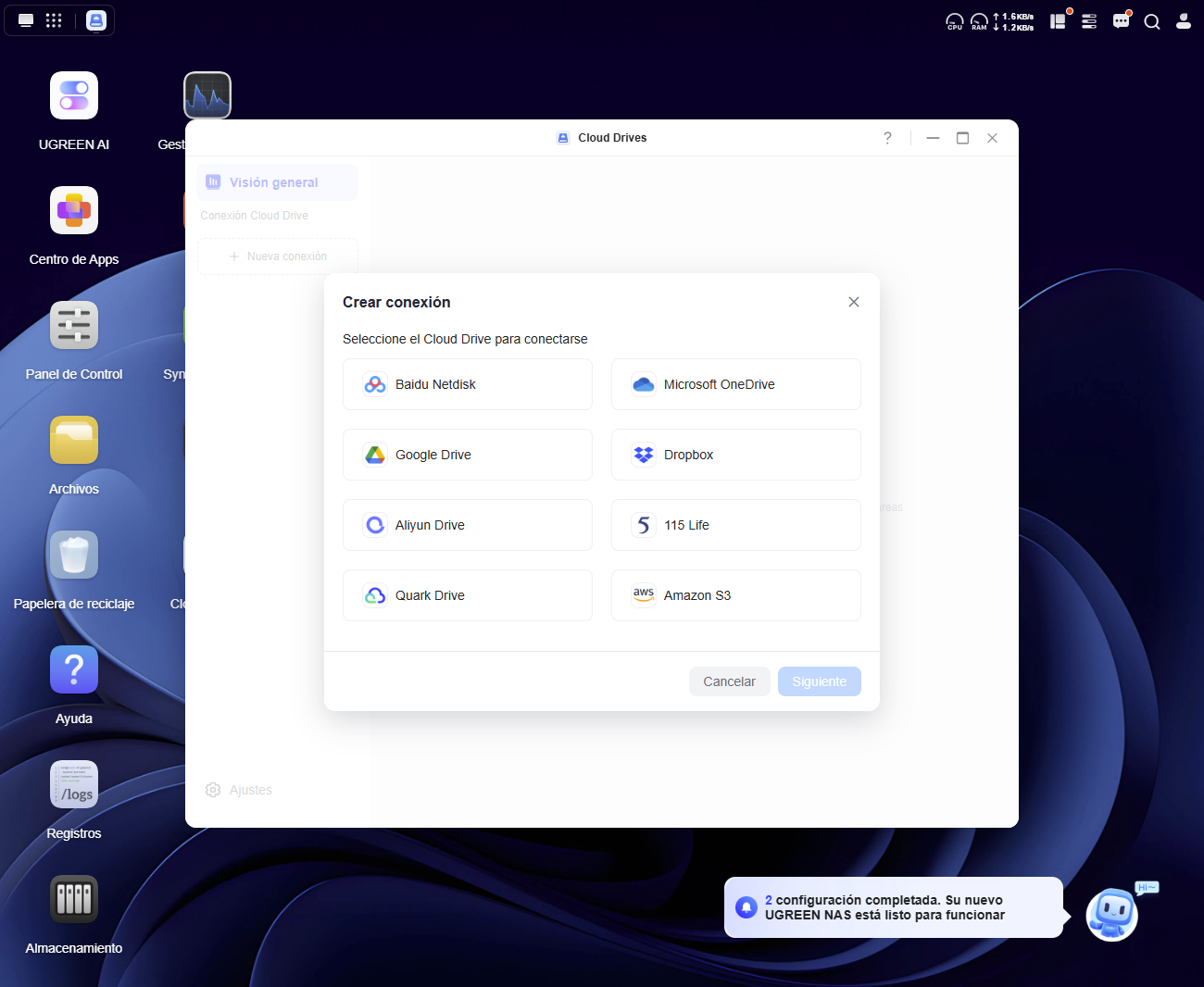
Task: Launch the Almacenamiento storage app
Action: pyautogui.click(x=74, y=899)
